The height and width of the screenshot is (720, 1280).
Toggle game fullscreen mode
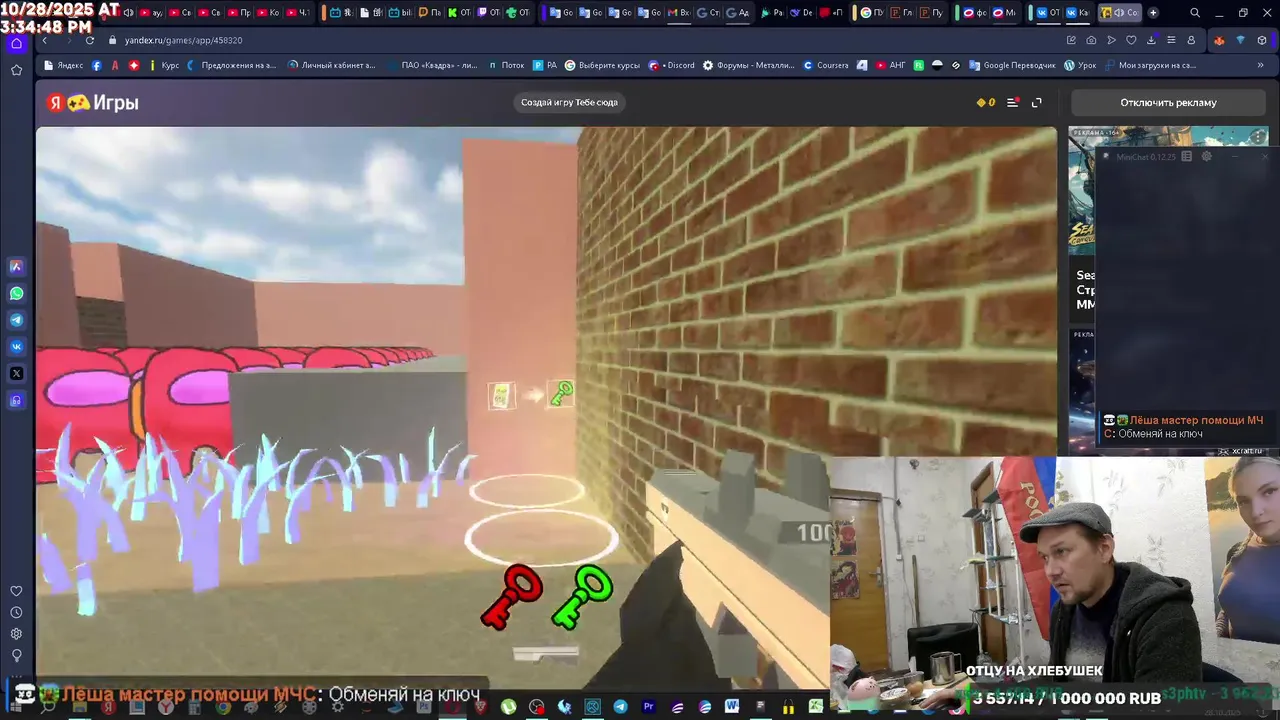[x=1037, y=102]
